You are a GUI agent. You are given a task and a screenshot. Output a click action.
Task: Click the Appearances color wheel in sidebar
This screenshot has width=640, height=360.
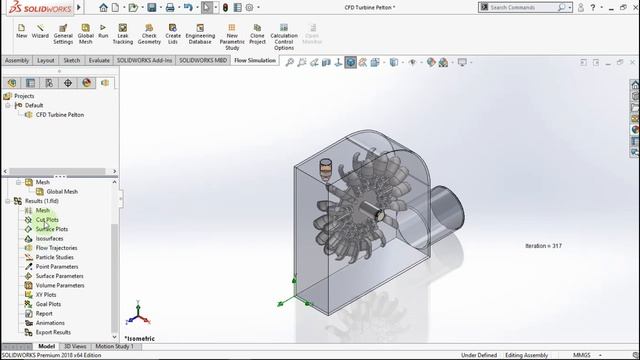coord(635,130)
